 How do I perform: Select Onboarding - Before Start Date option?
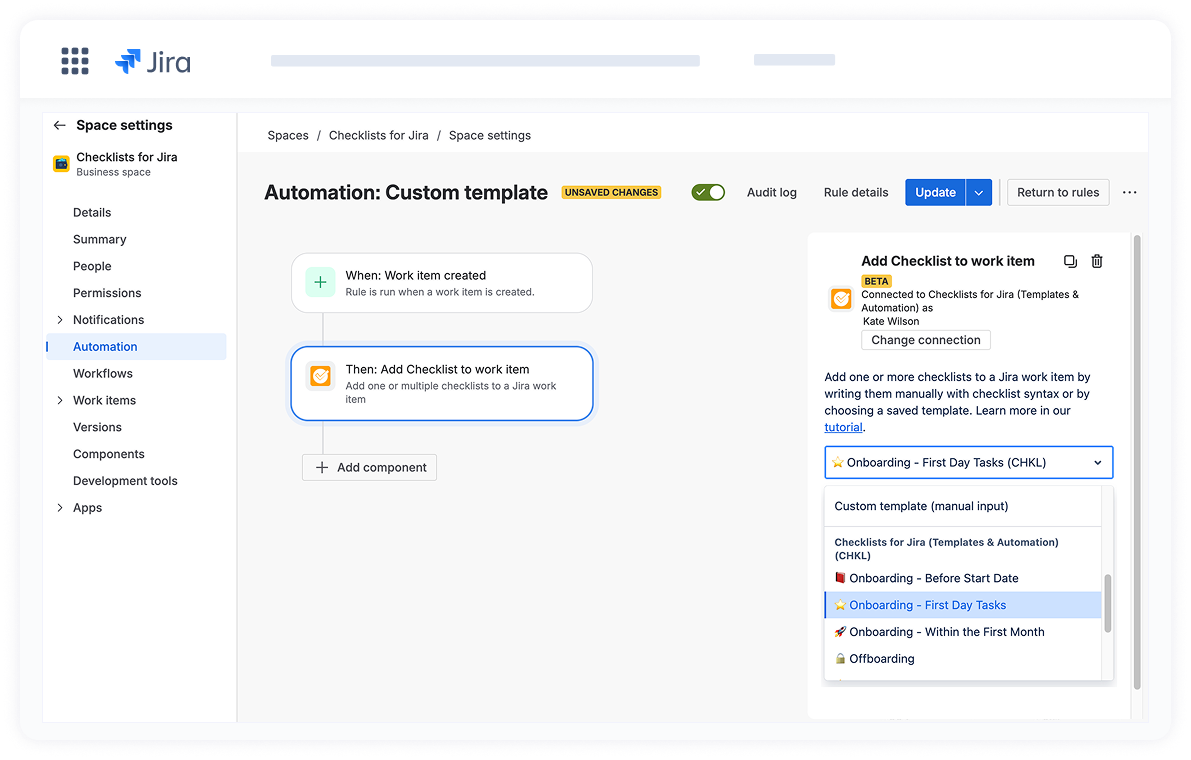(x=933, y=578)
